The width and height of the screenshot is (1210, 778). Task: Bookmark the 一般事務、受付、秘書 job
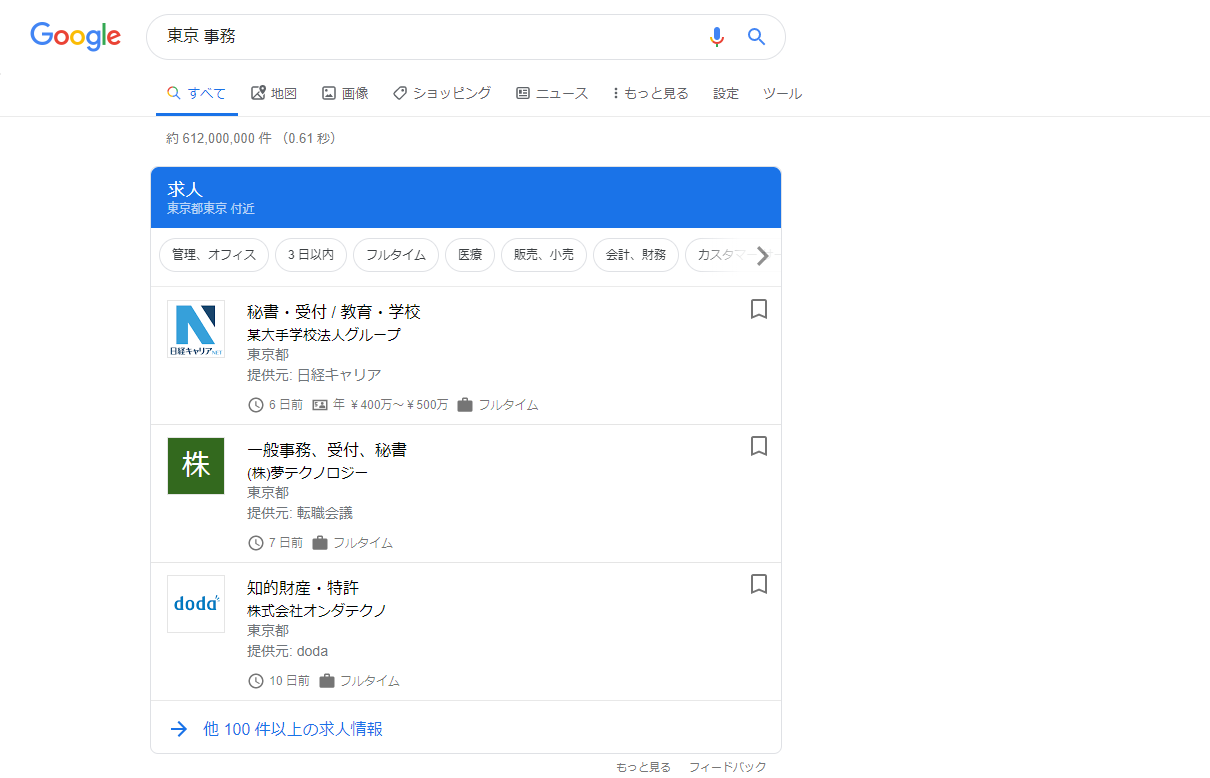click(759, 446)
